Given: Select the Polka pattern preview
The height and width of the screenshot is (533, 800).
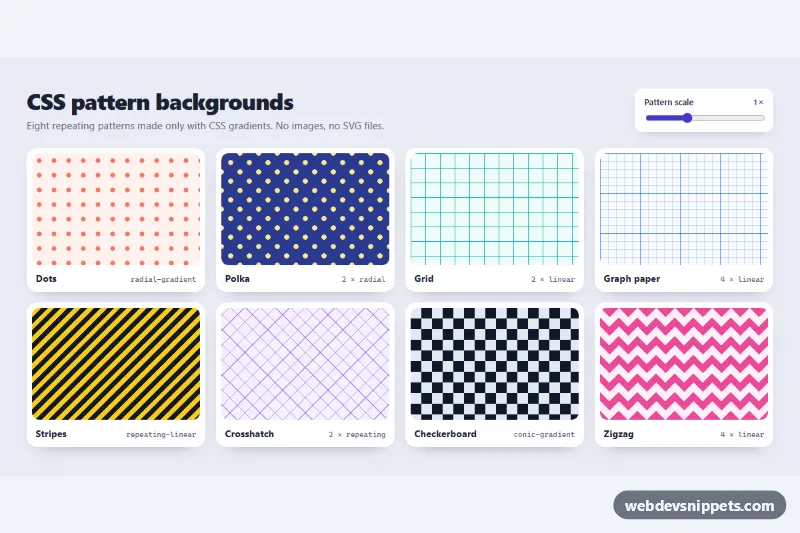Looking at the screenshot, I should click(x=305, y=209).
